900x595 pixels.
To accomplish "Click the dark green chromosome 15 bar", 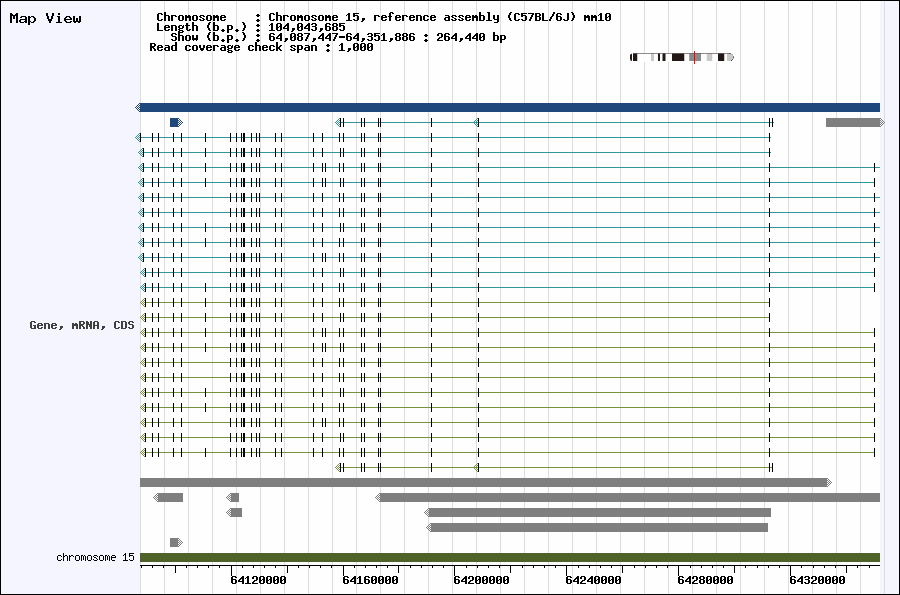I will pyautogui.click(x=510, y=557).
